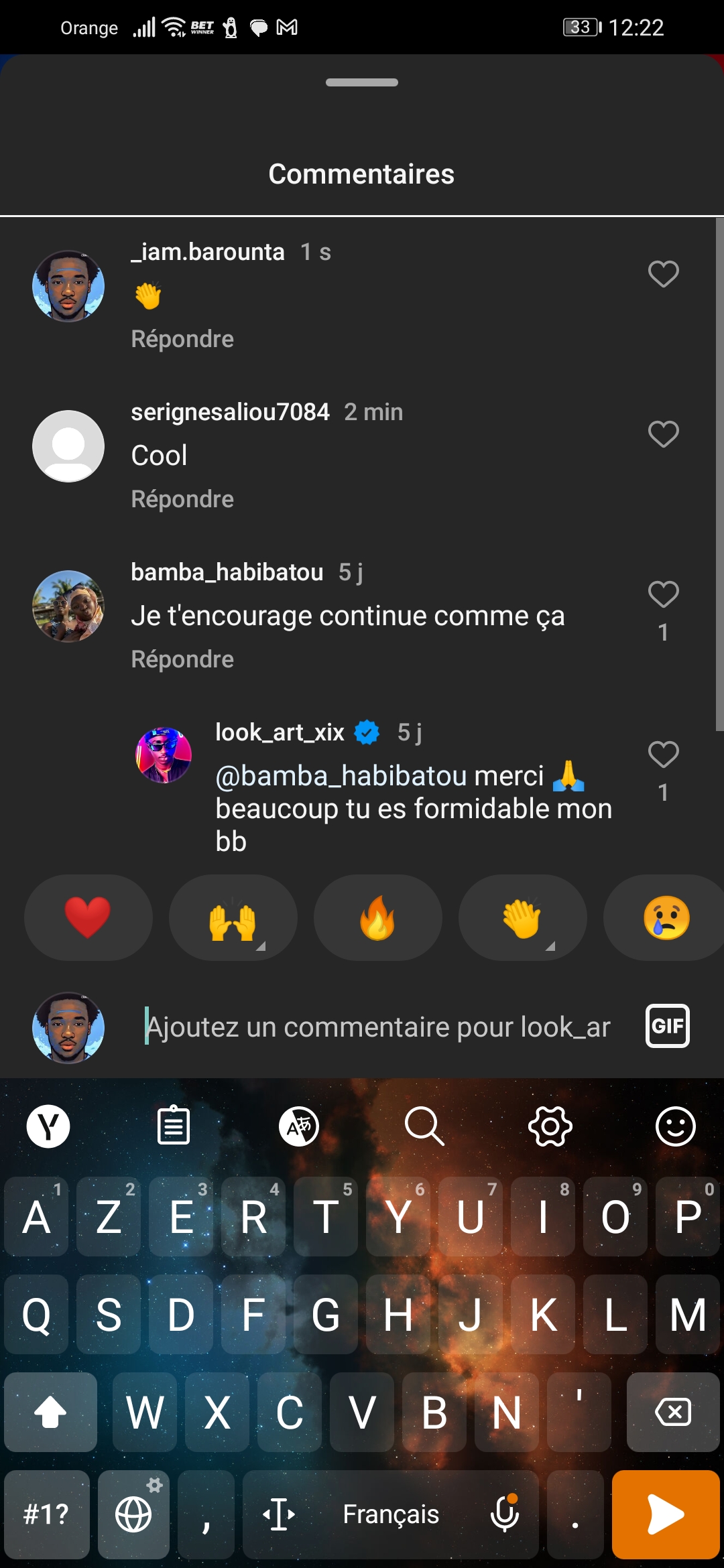This screenshot has width=724, height=1568.
Task: Open keyboard clipboard icon
Action: [173, 1126]
